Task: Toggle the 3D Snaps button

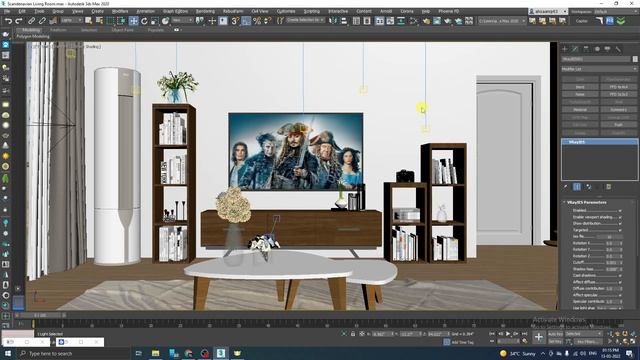Action: pos(236,20)
